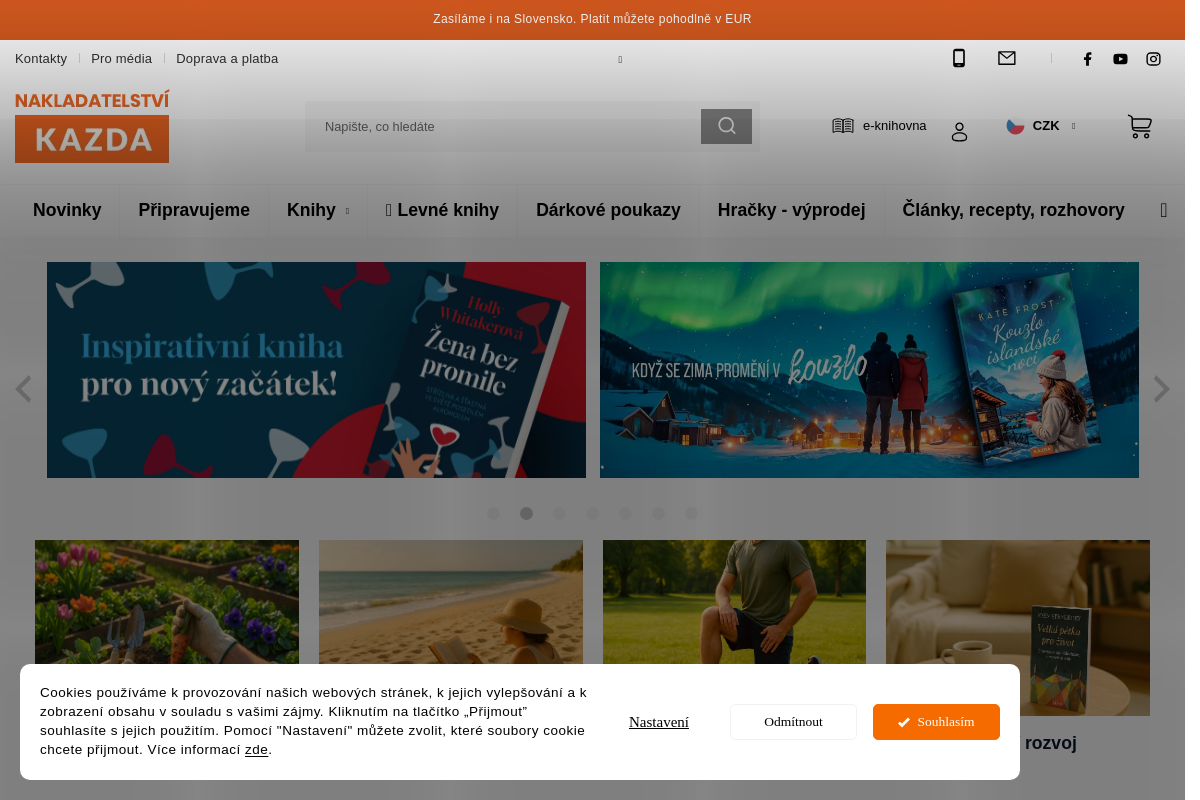1200x800 pixels.
Task: Go to Dárkové poukazy menu item
Action: click(608, 210)
